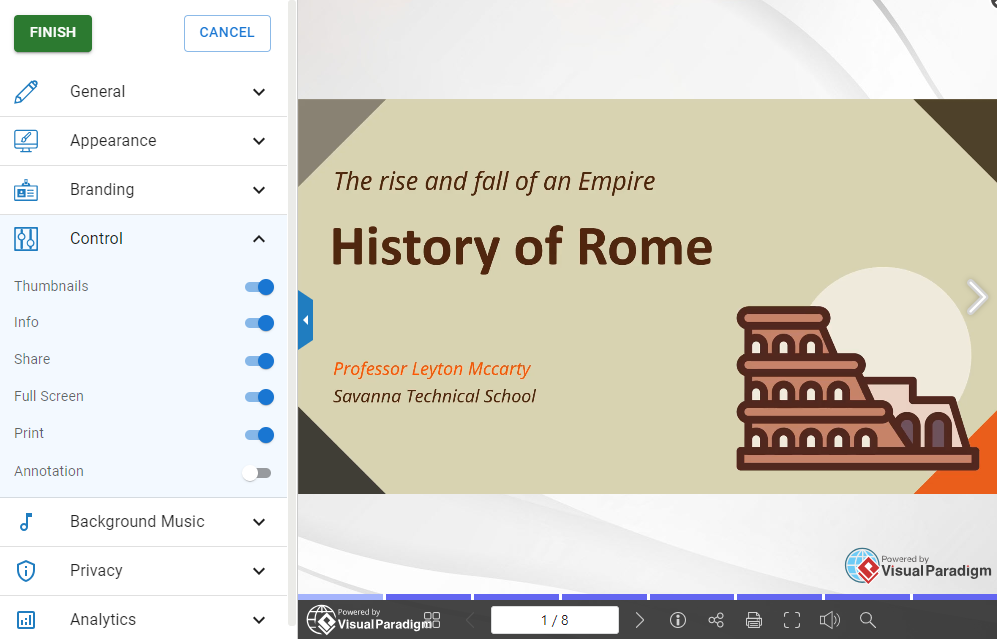Screen dimensions: 997x639
Task: Collapse the side panel with blue arrow handle
Action: click(x=305, y=320)
